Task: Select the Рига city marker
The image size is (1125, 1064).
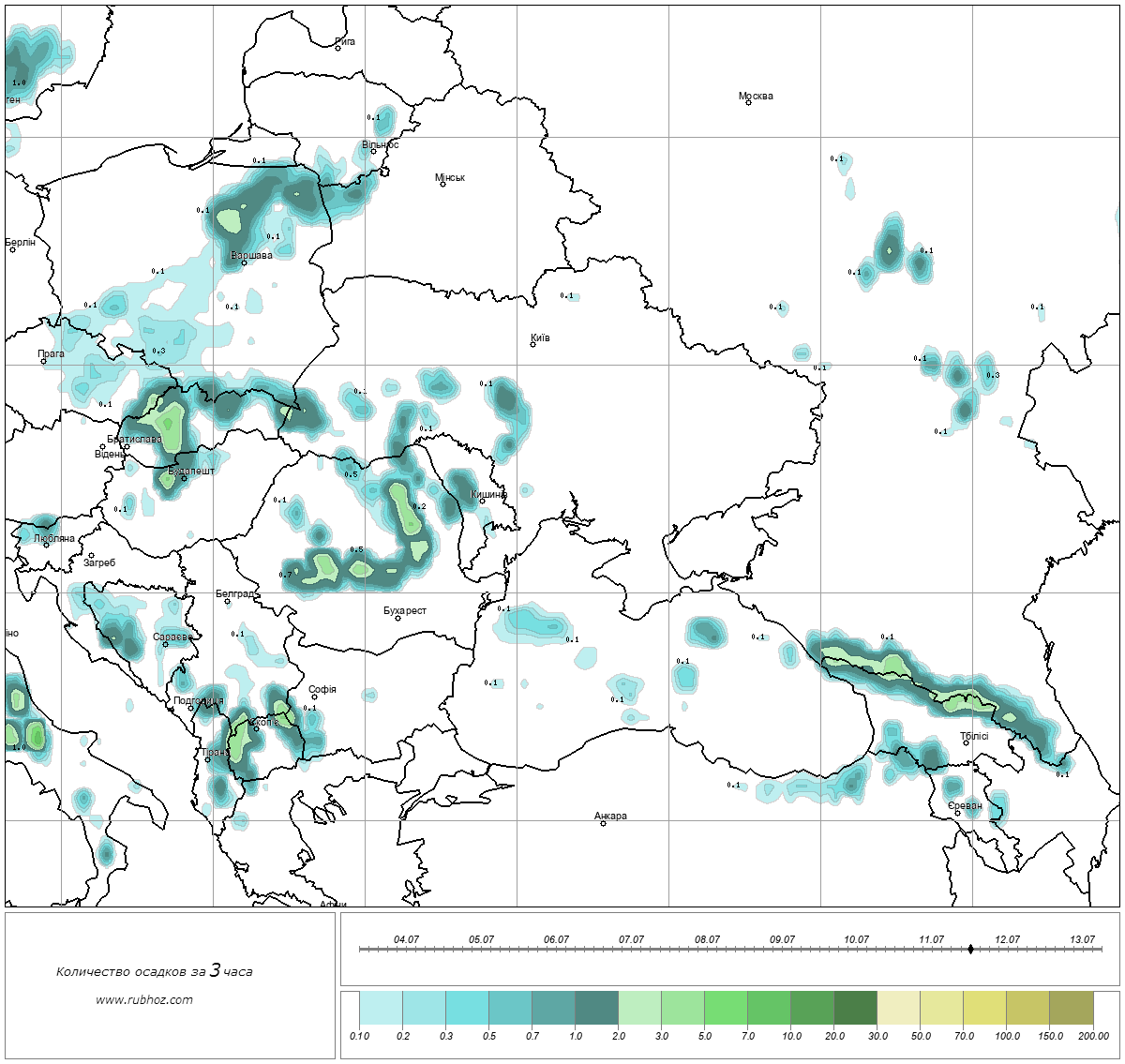Action: pyautogui.click(x=338, y=48)
